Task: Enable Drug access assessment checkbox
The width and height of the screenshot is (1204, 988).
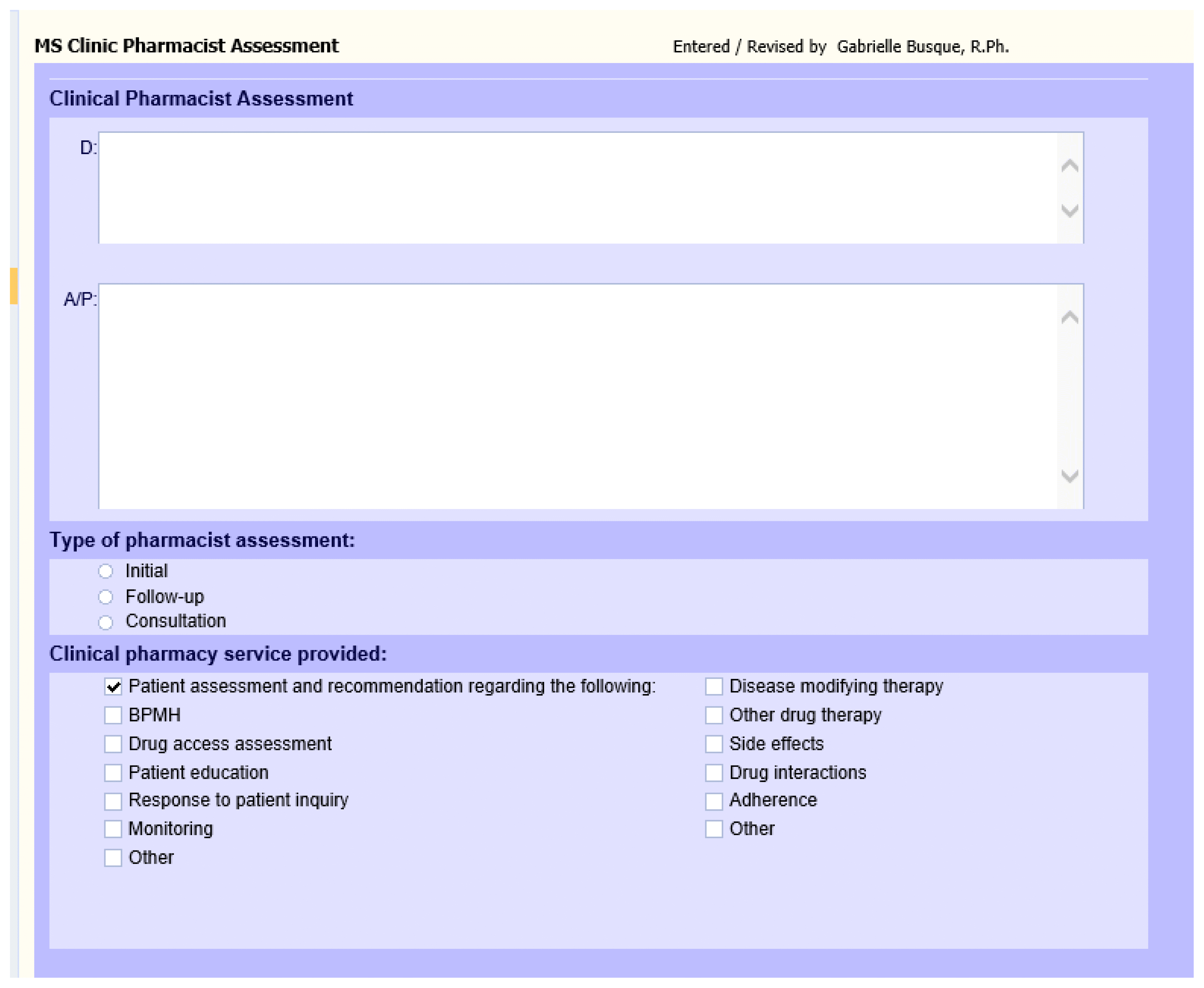Action: point(113,744)
